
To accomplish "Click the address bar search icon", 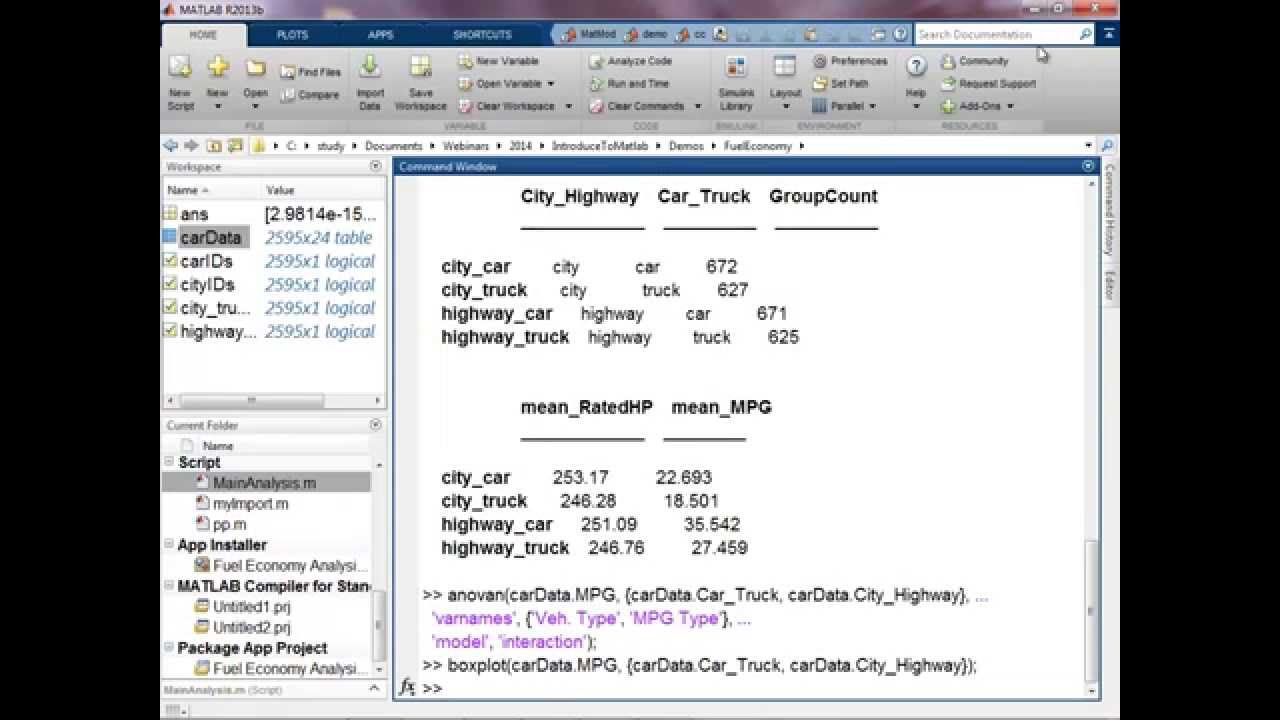I will 1107,146.
